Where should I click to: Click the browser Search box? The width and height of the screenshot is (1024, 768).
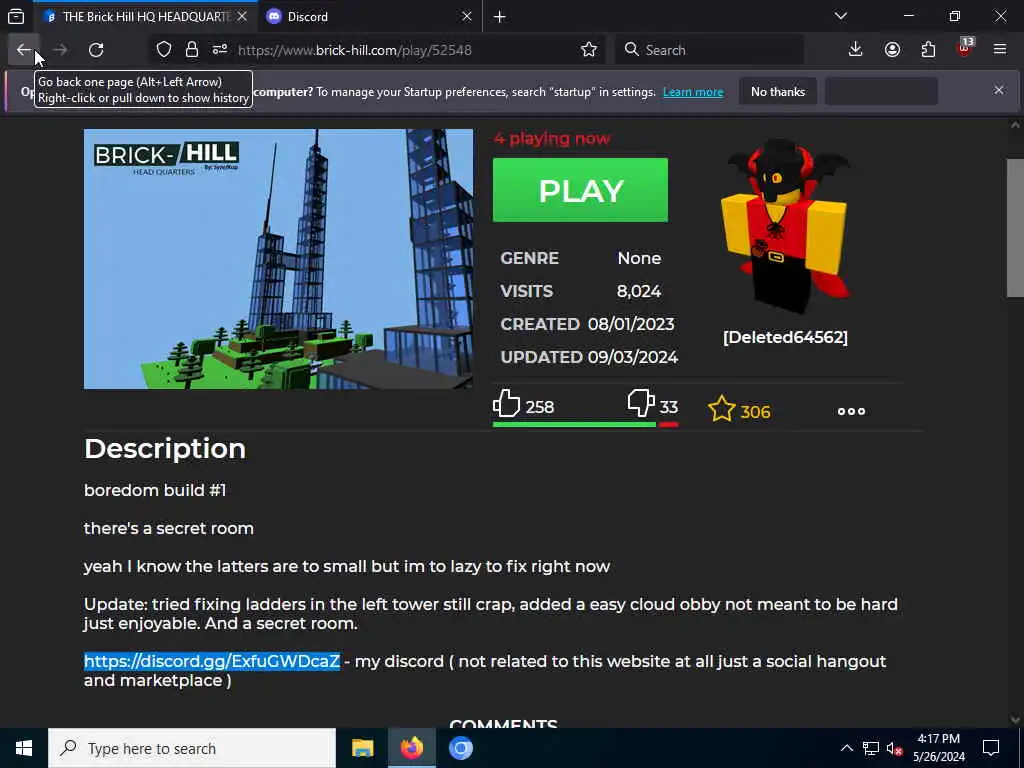coord(710,50)
